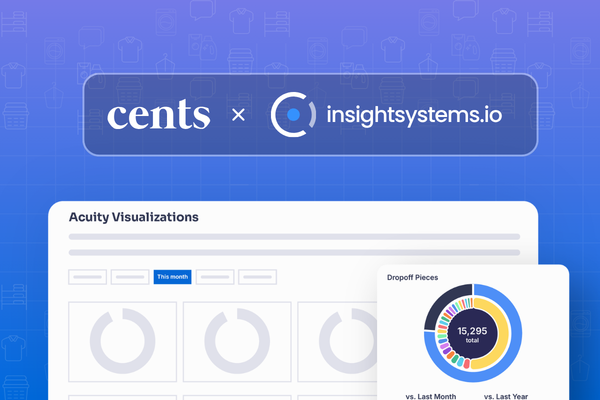Click the insightsystems.io circular logo icon
The width and height of the screenshot is (600, 400).
click(x=293, y=114)
